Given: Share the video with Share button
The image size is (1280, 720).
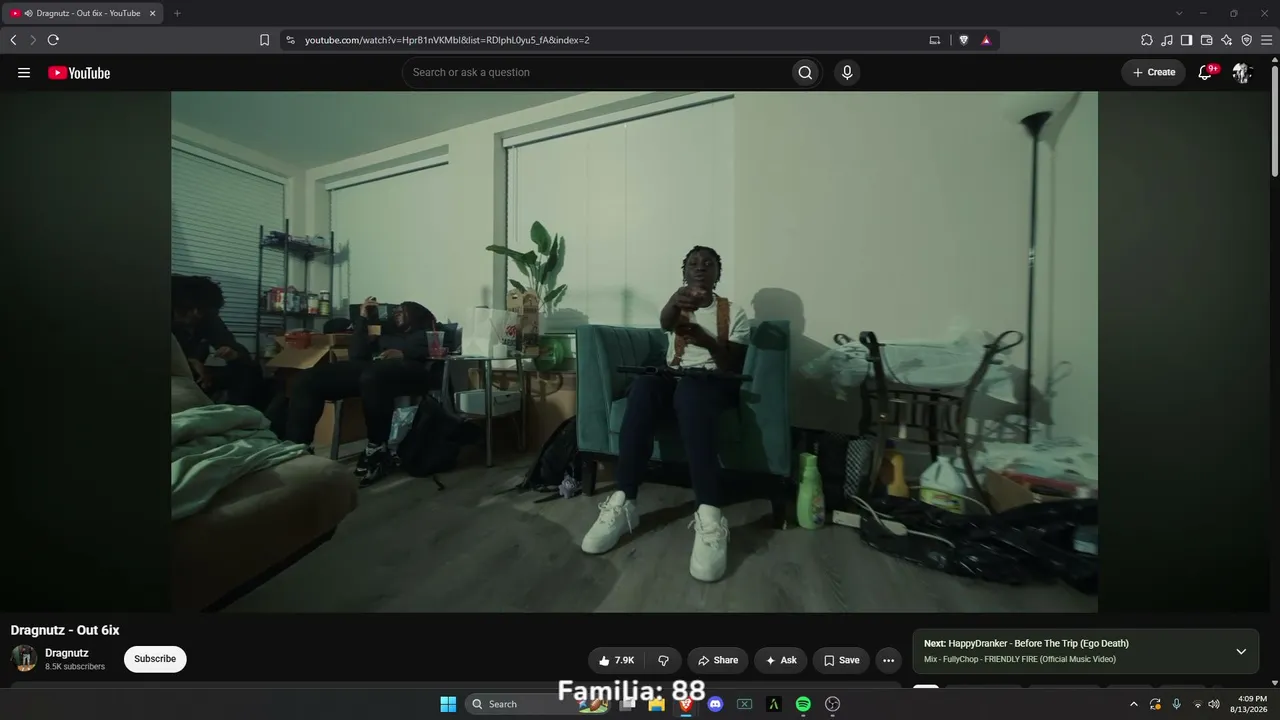Looking at the screenshot, I should coord(717,660).
